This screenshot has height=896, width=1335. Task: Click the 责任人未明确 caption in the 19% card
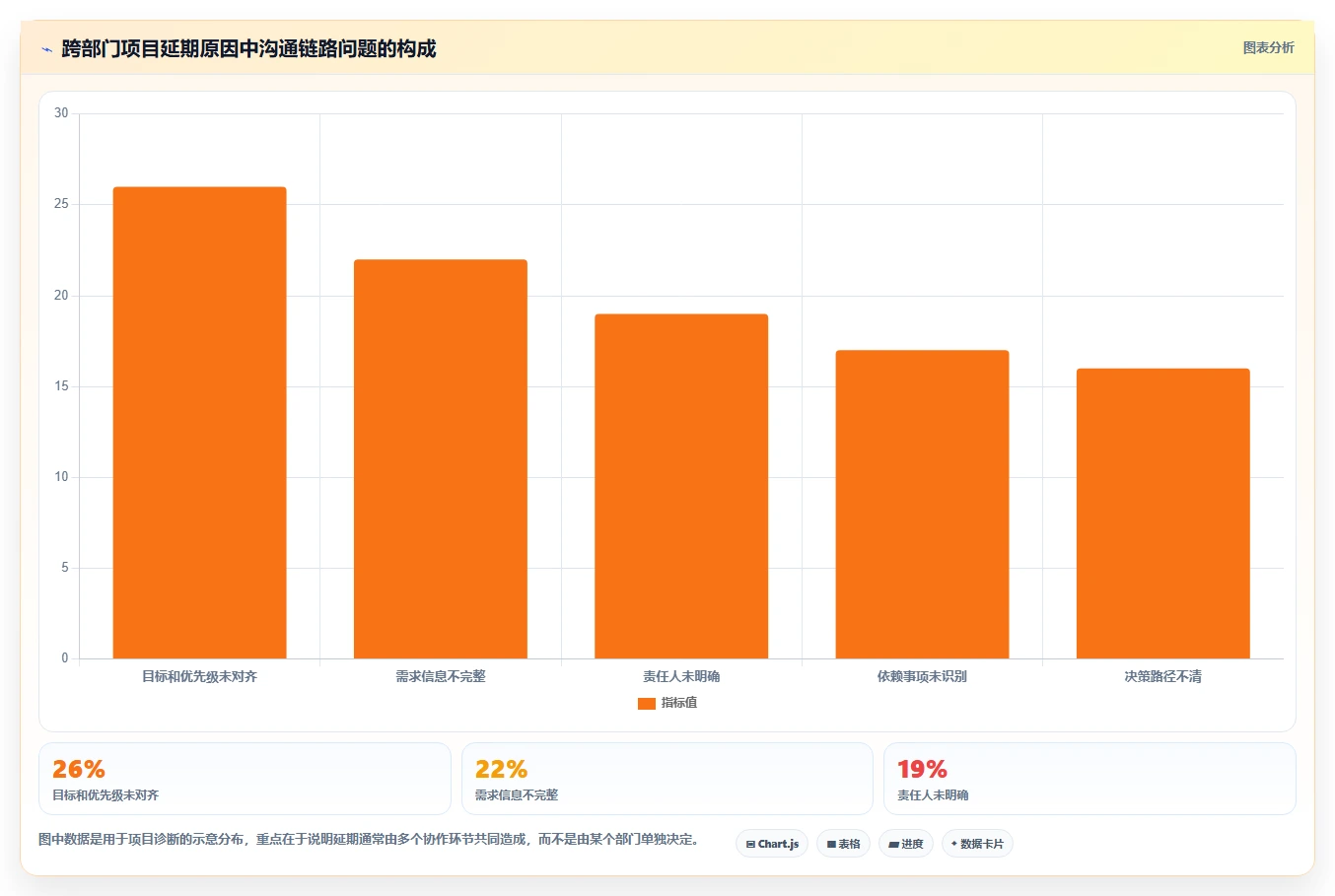click(x=933, y=795)
